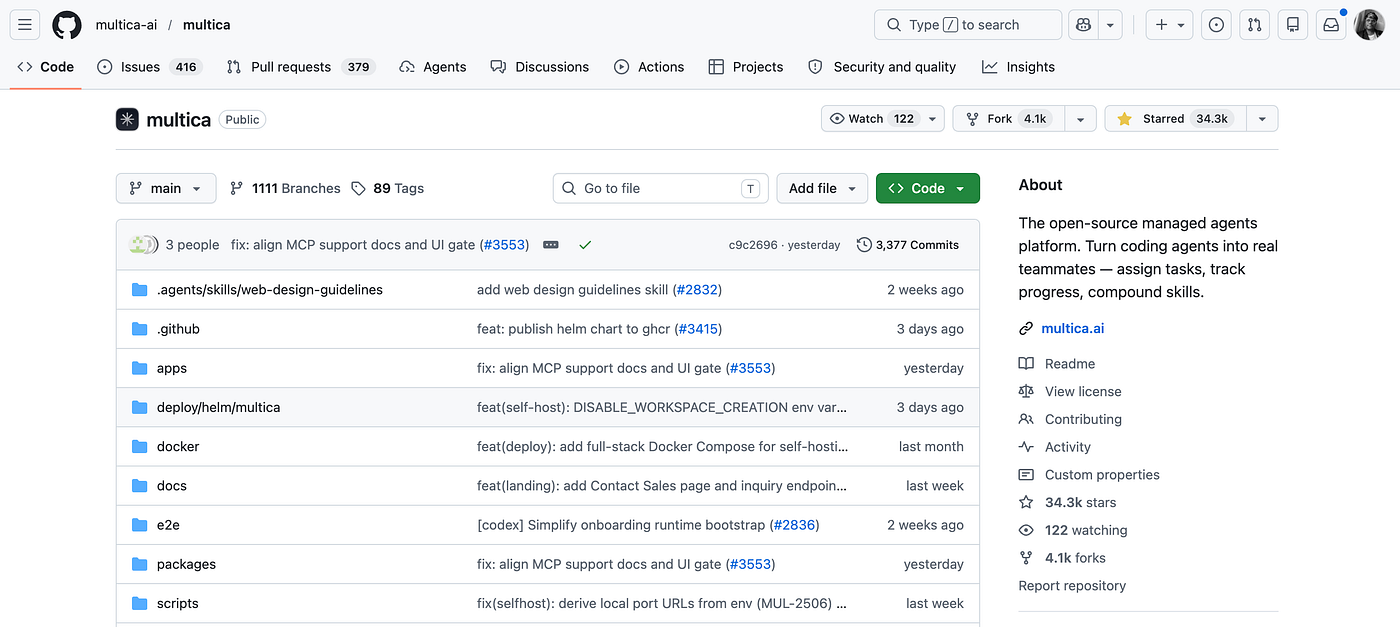This screenshot has width=1400, height=627.
Task: View the green check status of latest commit
Action: (585, 245)
